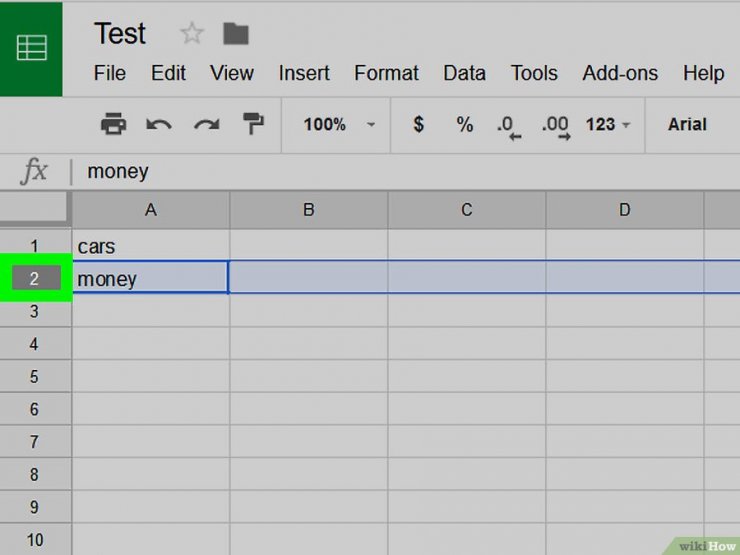Format as percent

465,125
